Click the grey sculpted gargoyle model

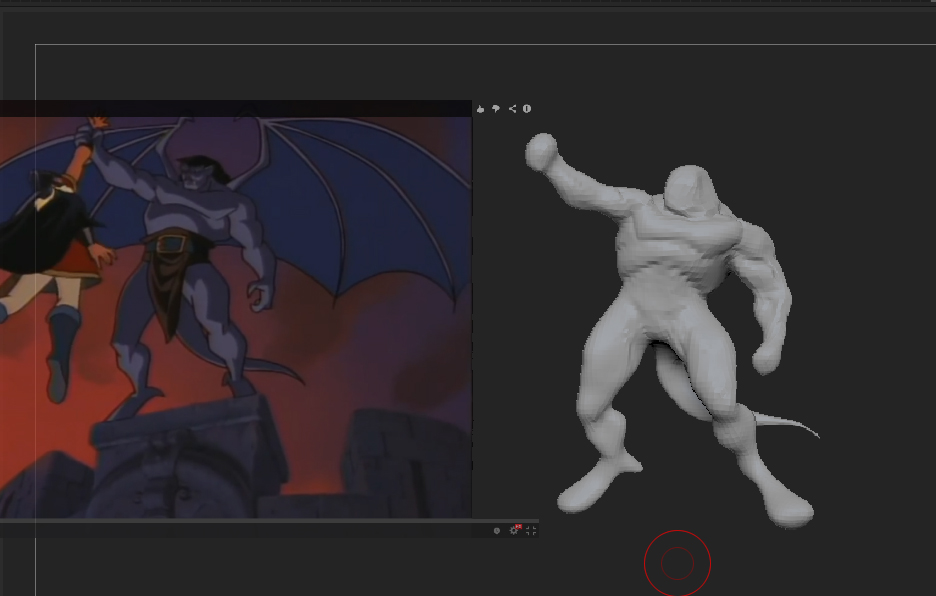pyautogui.click(x=672, y=330)
